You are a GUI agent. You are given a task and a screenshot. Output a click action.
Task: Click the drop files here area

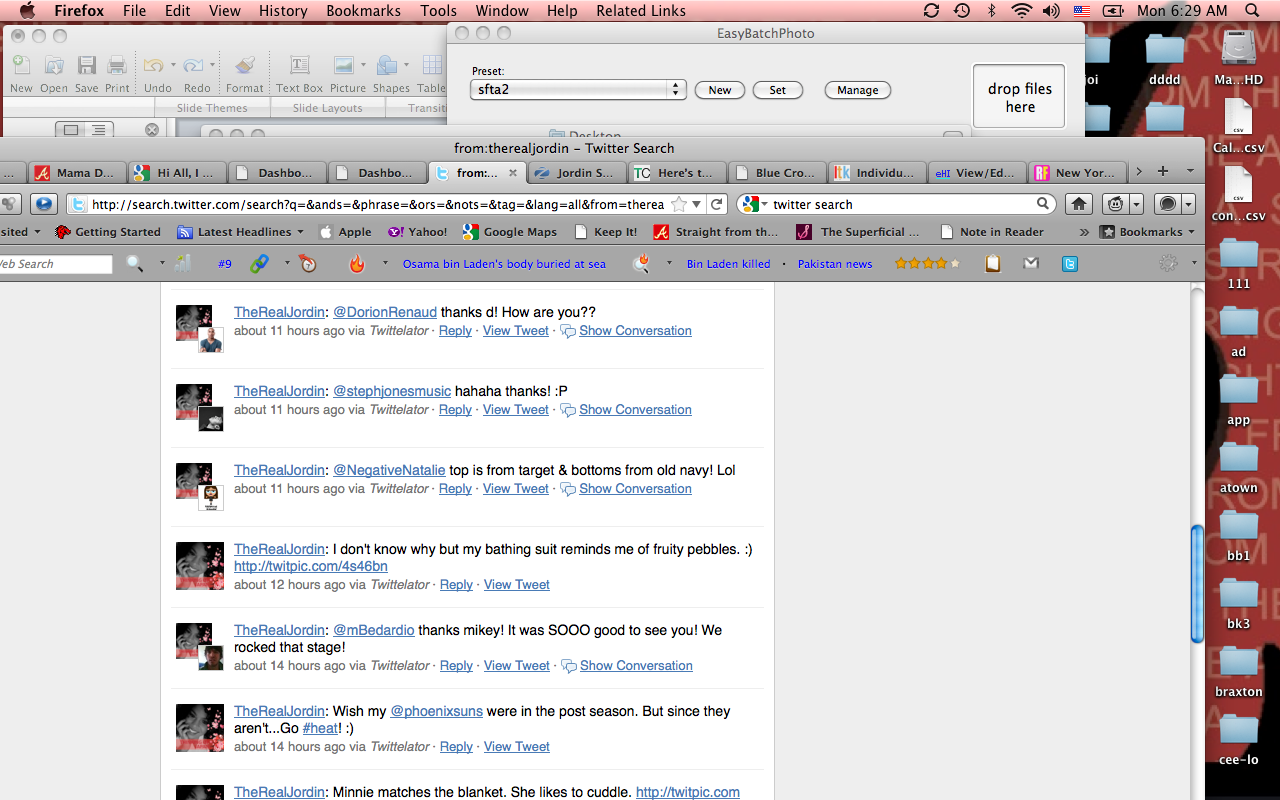pyautogui.click(x=1019, y=97)
